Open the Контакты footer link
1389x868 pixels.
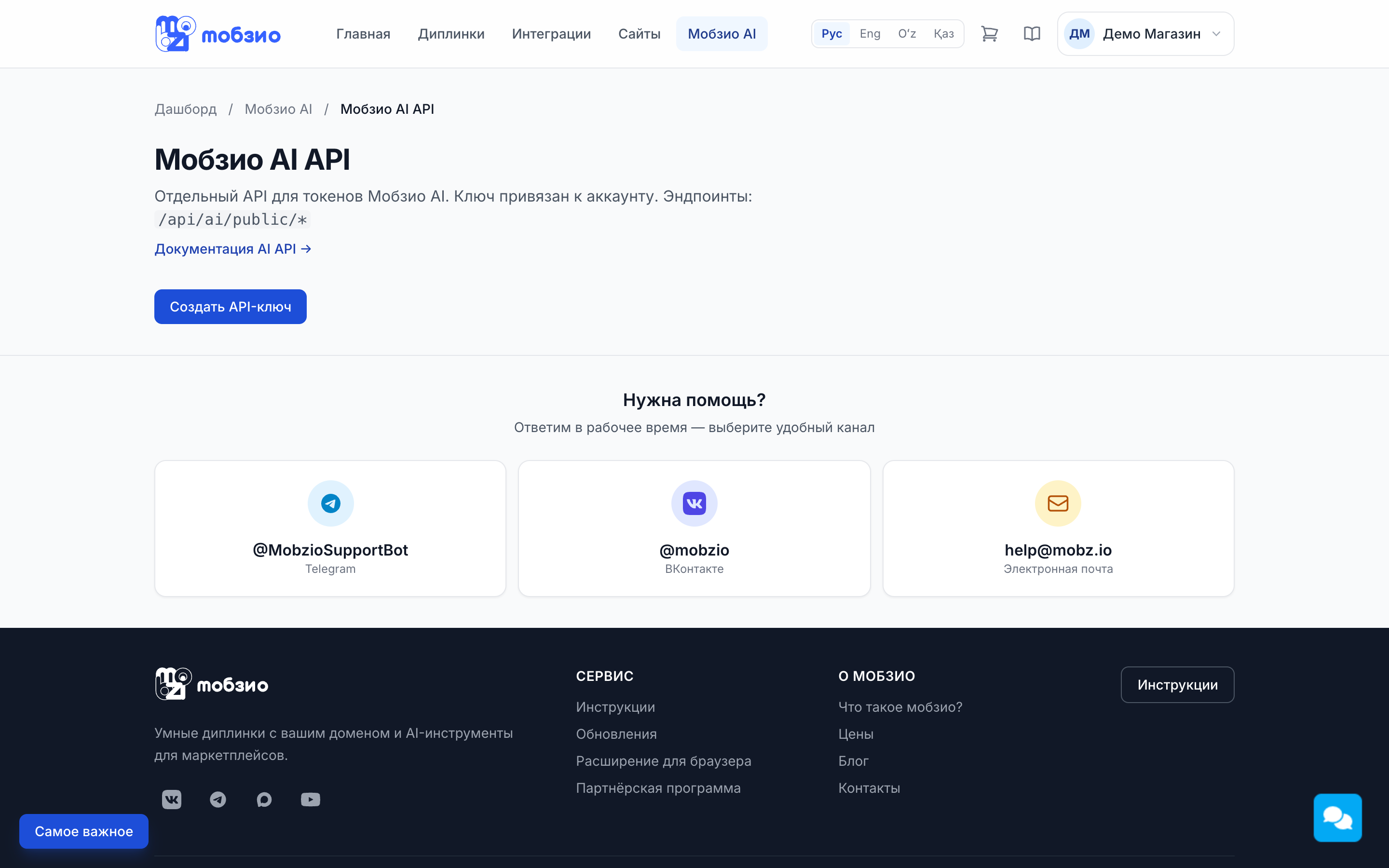869,787
